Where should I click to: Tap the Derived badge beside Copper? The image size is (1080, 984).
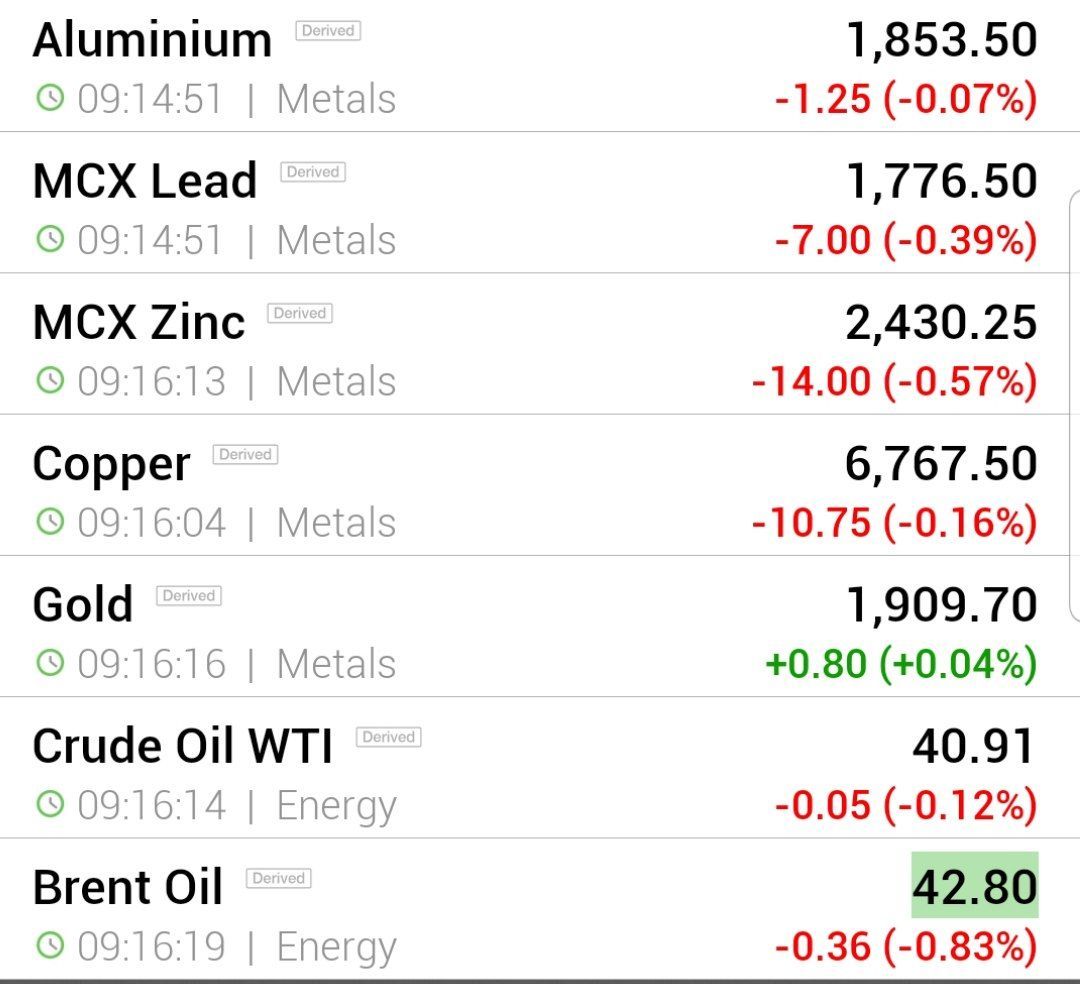click(x=245, y=455)
